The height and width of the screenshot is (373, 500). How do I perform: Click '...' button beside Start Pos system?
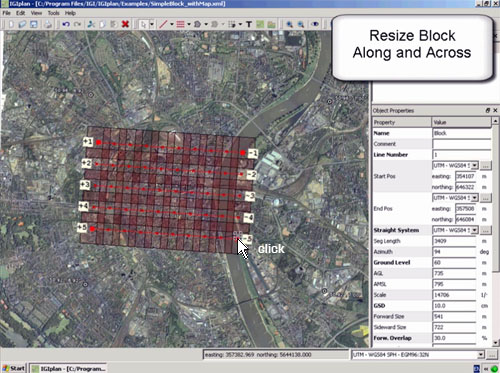click(x=486, y=165)
